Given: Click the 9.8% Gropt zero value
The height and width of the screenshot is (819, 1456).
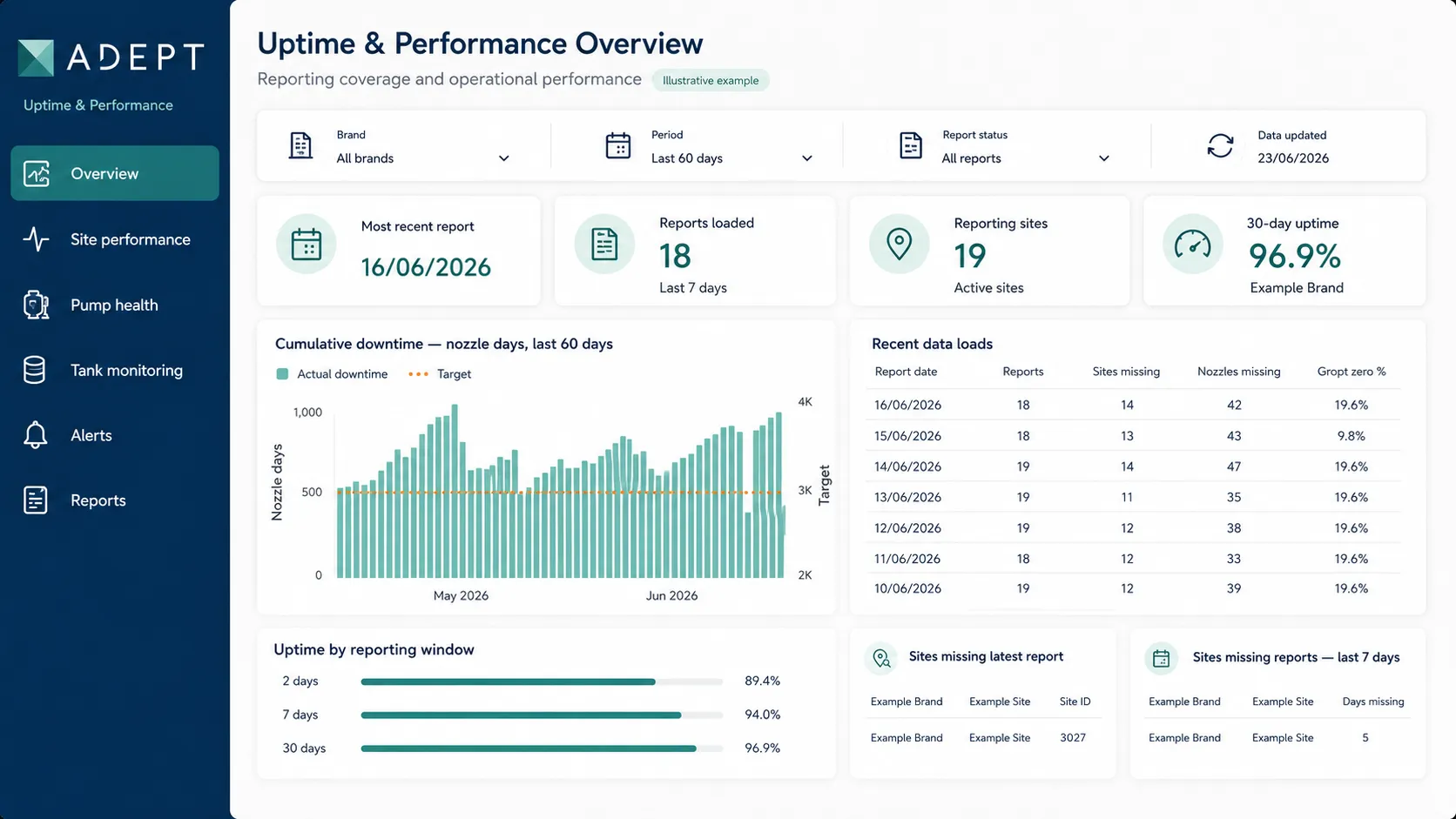Looking at the screenshot, I should coord(1352,436).
